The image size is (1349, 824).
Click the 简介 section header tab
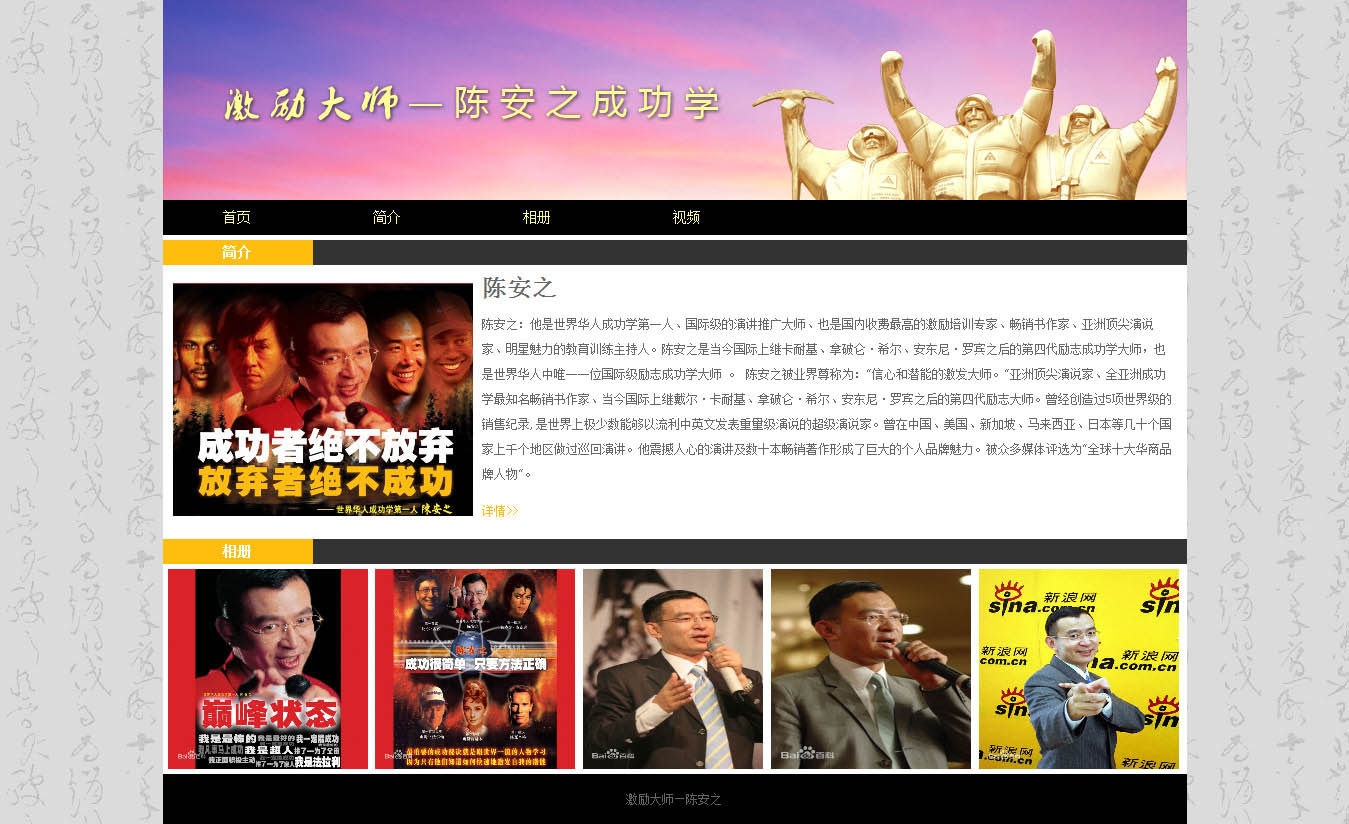238,252
